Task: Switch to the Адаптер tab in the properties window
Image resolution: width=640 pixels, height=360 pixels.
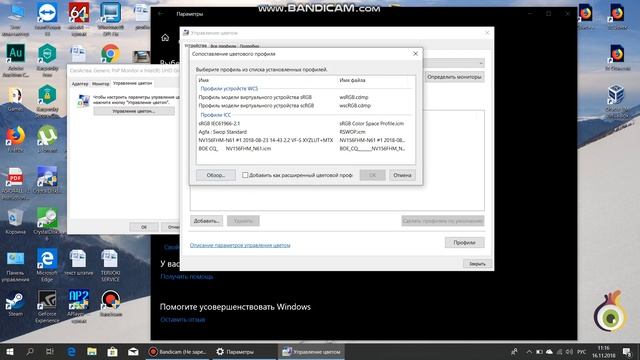Action: coord(80,83)
